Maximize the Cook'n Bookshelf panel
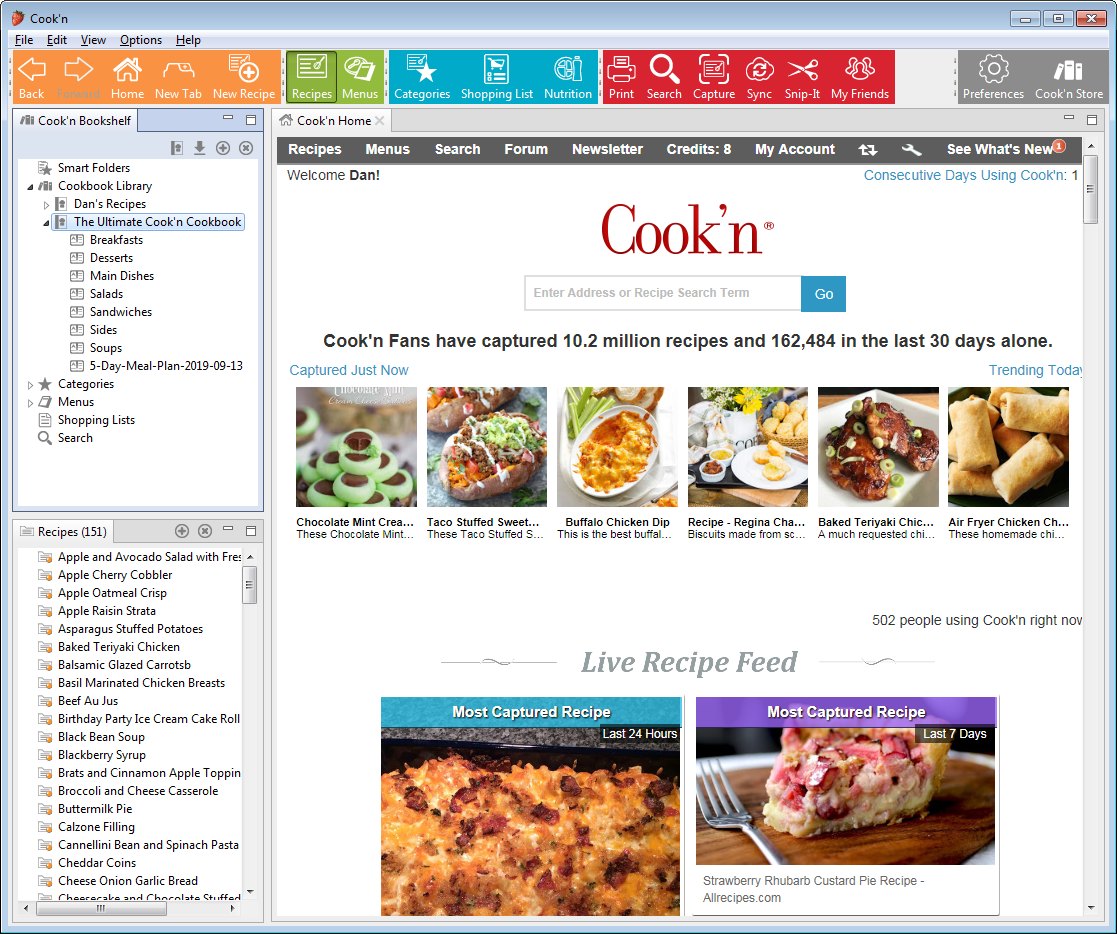 tap(251, 120)
